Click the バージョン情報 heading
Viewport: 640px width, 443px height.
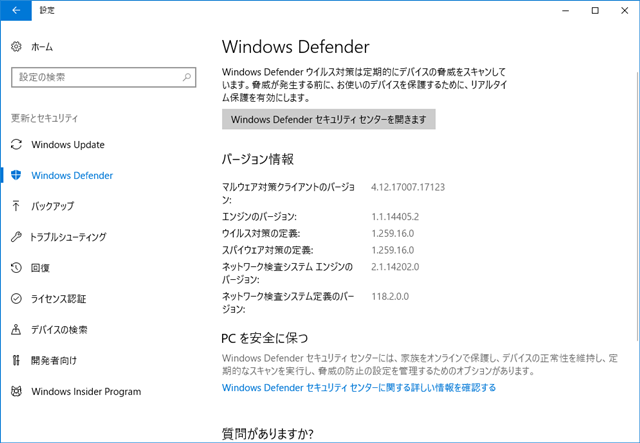(258, 159)
